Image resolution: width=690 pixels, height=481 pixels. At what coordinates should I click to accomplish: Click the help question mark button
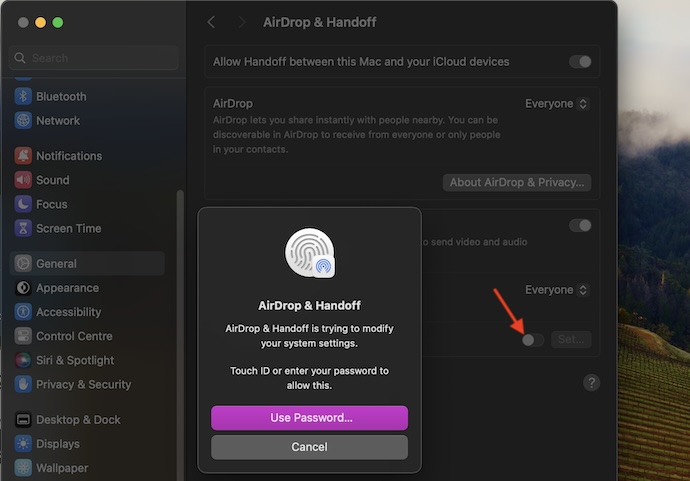pos(591,383)
